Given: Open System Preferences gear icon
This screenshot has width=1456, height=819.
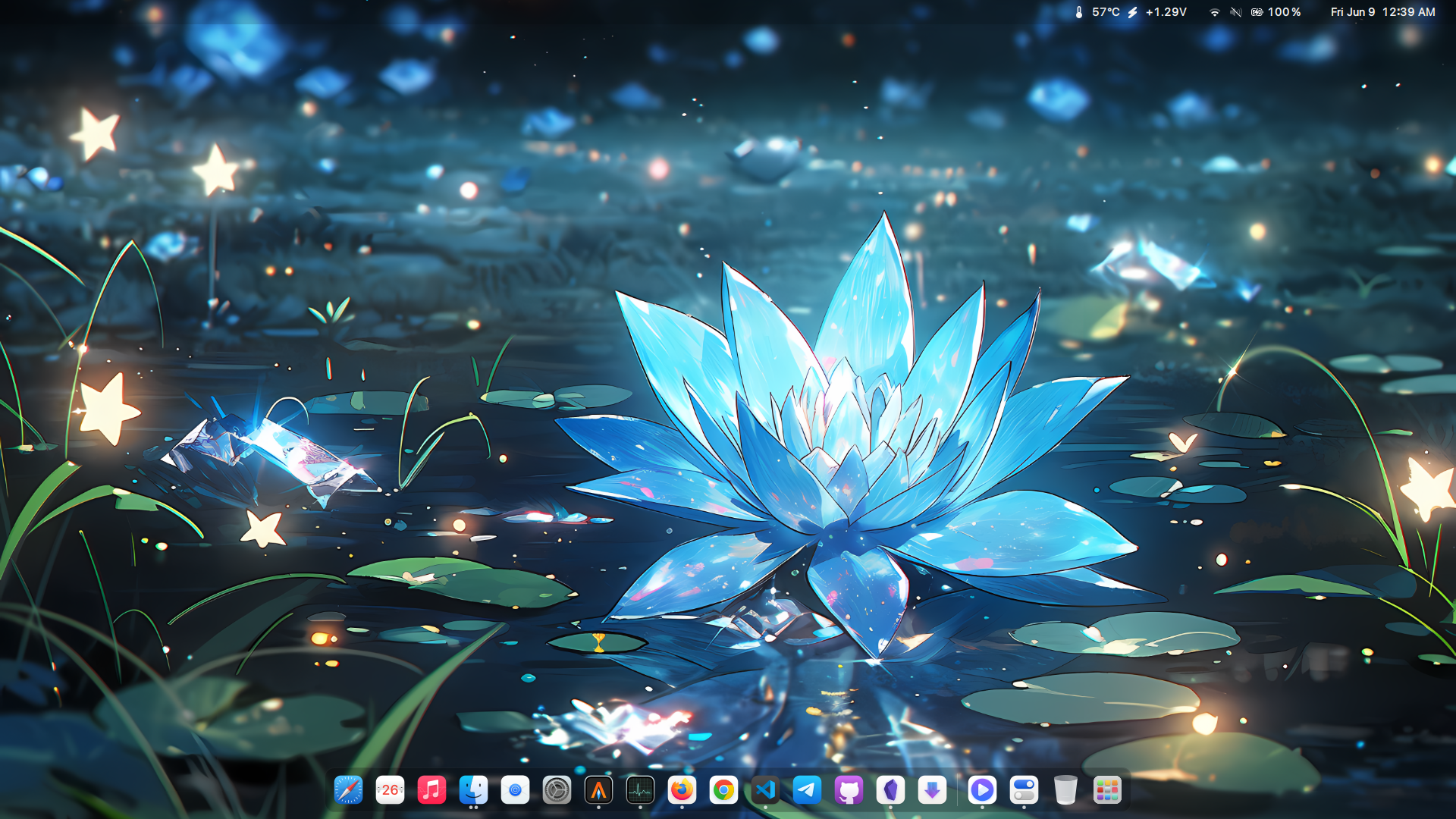Looking at the screenshot, I should coord(557,790).
